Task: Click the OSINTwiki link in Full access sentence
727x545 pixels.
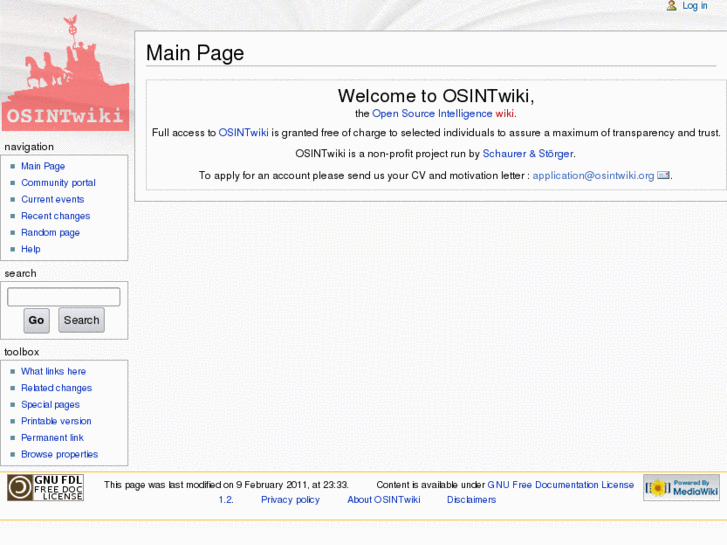Action: [243, 133]
